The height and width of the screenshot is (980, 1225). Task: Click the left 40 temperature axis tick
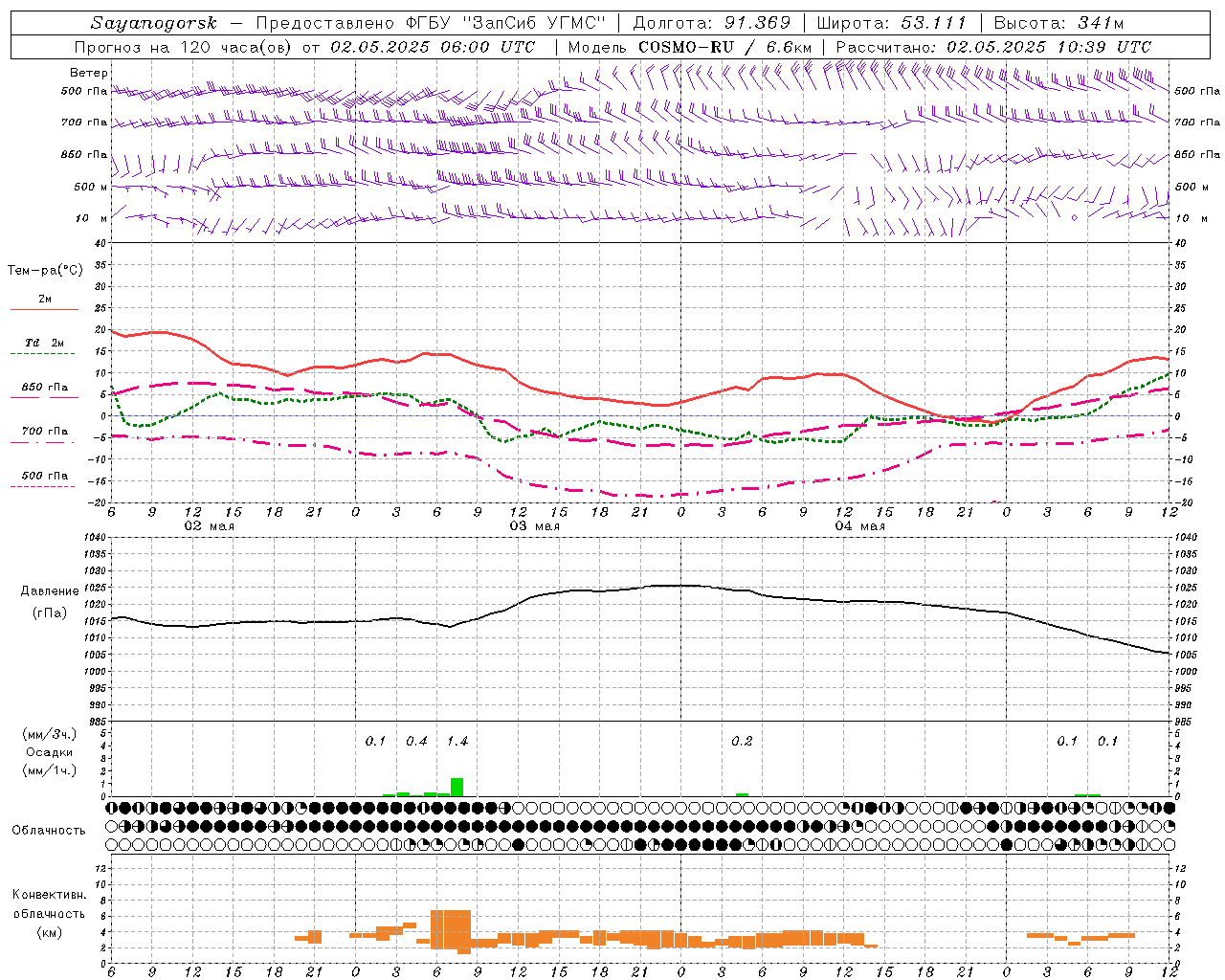pyautogui.click(x=99, y=243)
